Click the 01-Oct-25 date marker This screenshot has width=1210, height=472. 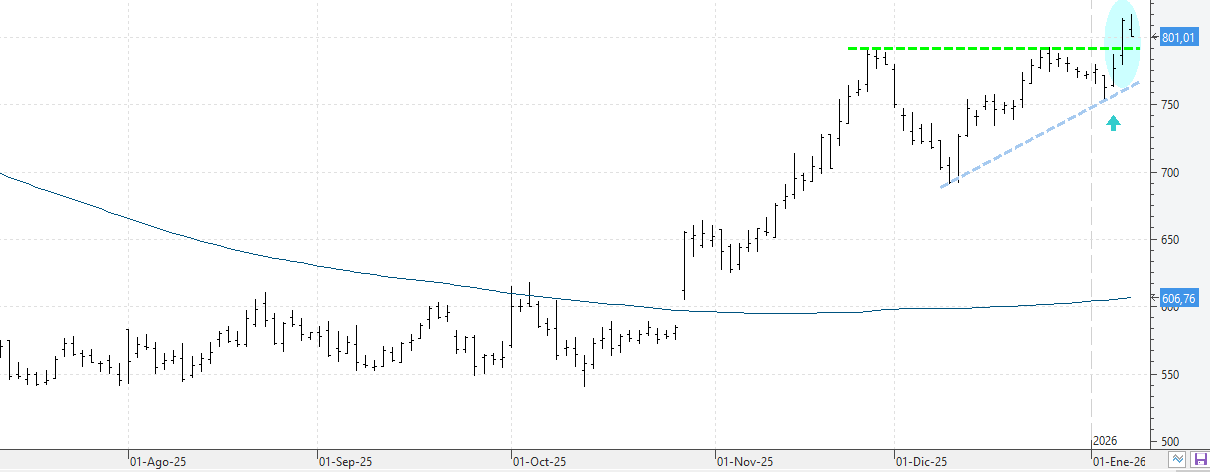[540, 462]
